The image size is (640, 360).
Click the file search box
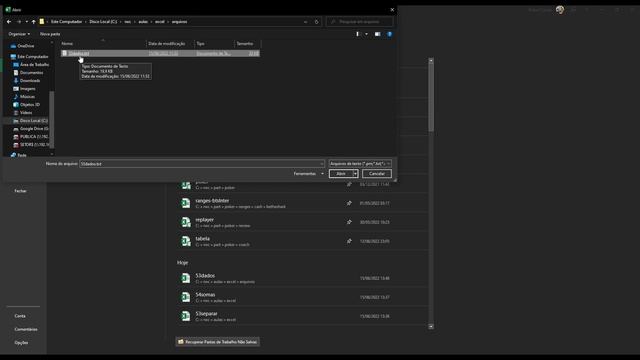[x=360, y=22]
